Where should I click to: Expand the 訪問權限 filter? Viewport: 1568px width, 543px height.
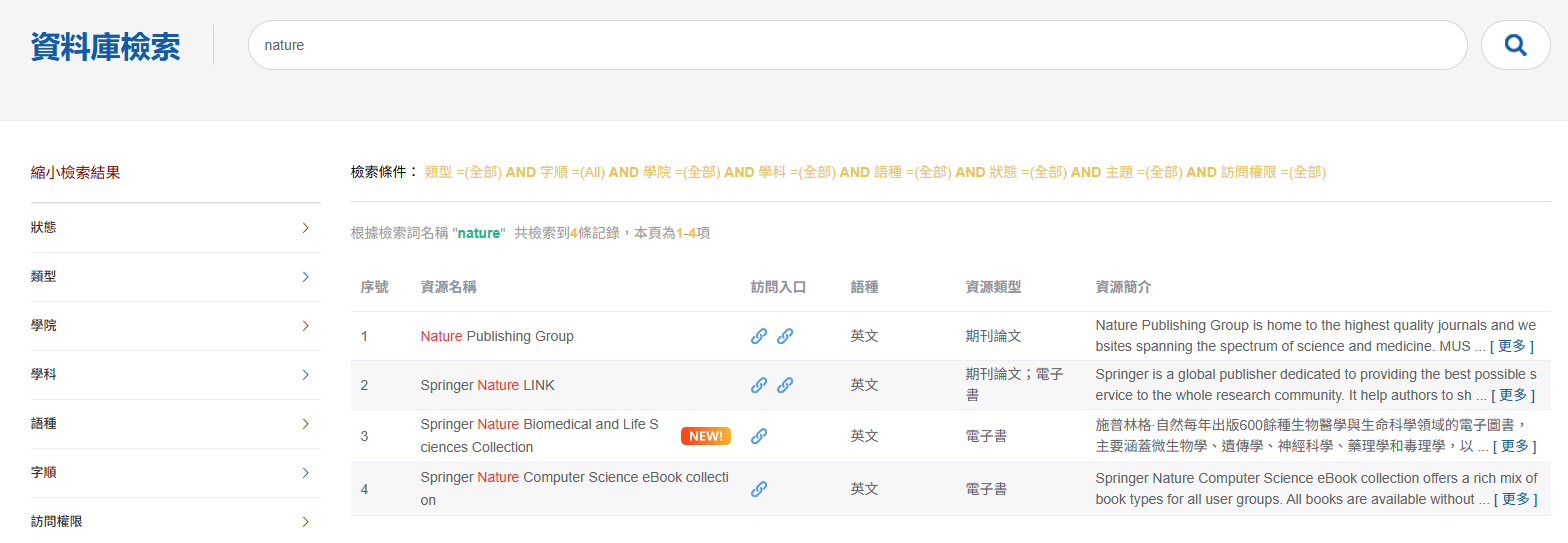175,522
